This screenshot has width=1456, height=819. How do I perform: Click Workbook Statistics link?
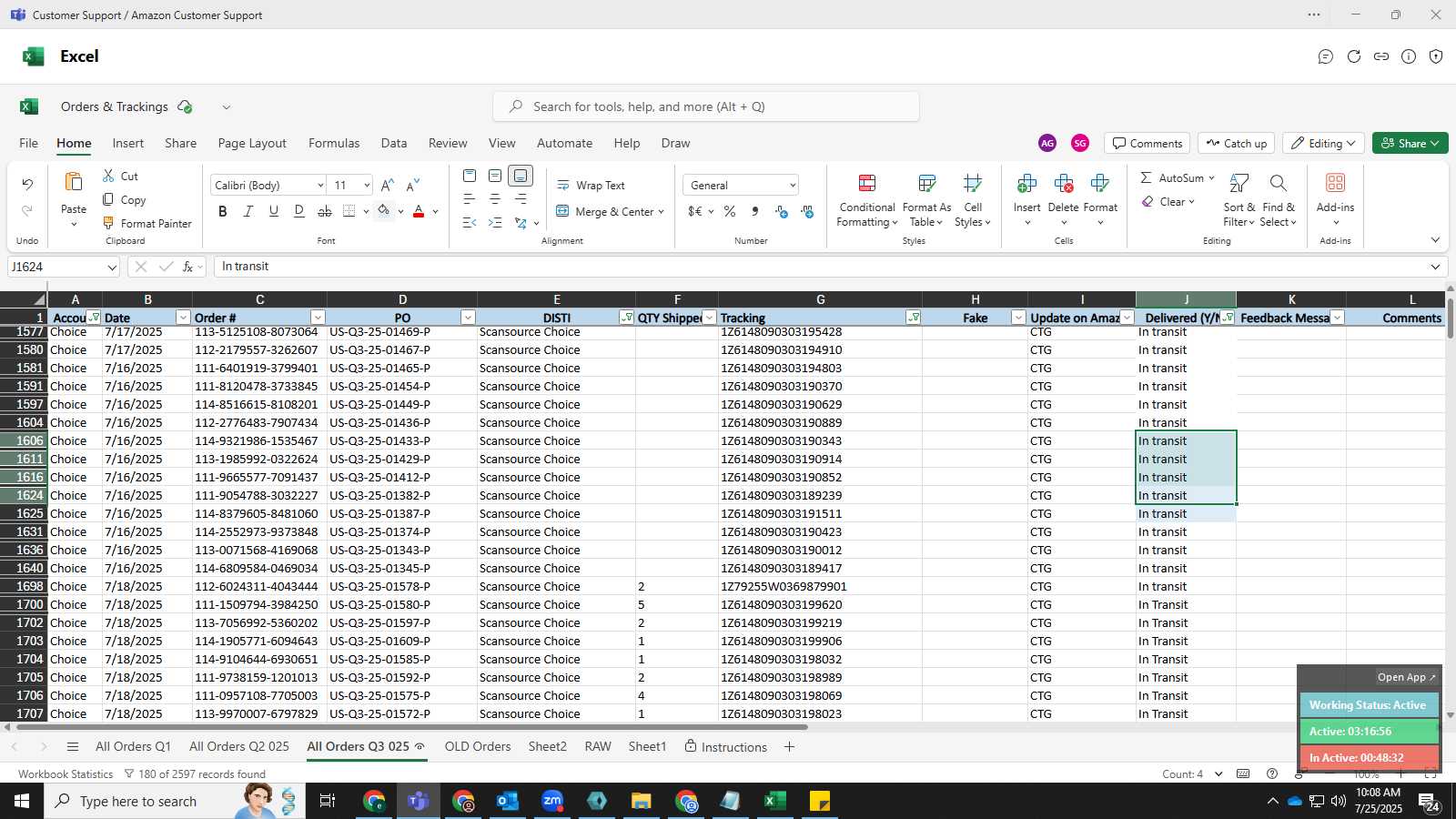click(x=66, y=773)
